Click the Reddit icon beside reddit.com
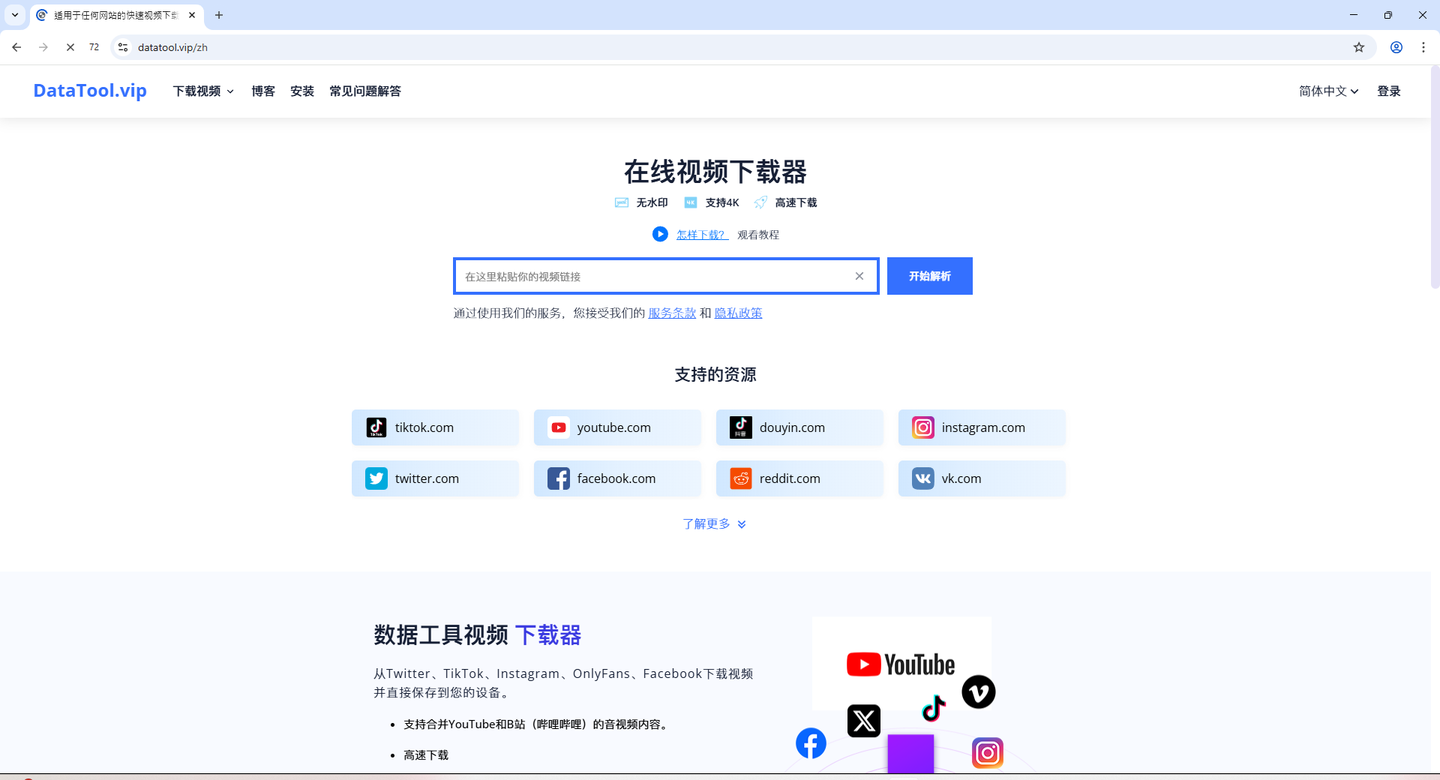Image resolution: width=1440 pixels, height=780 pixels. pos(741,479)
